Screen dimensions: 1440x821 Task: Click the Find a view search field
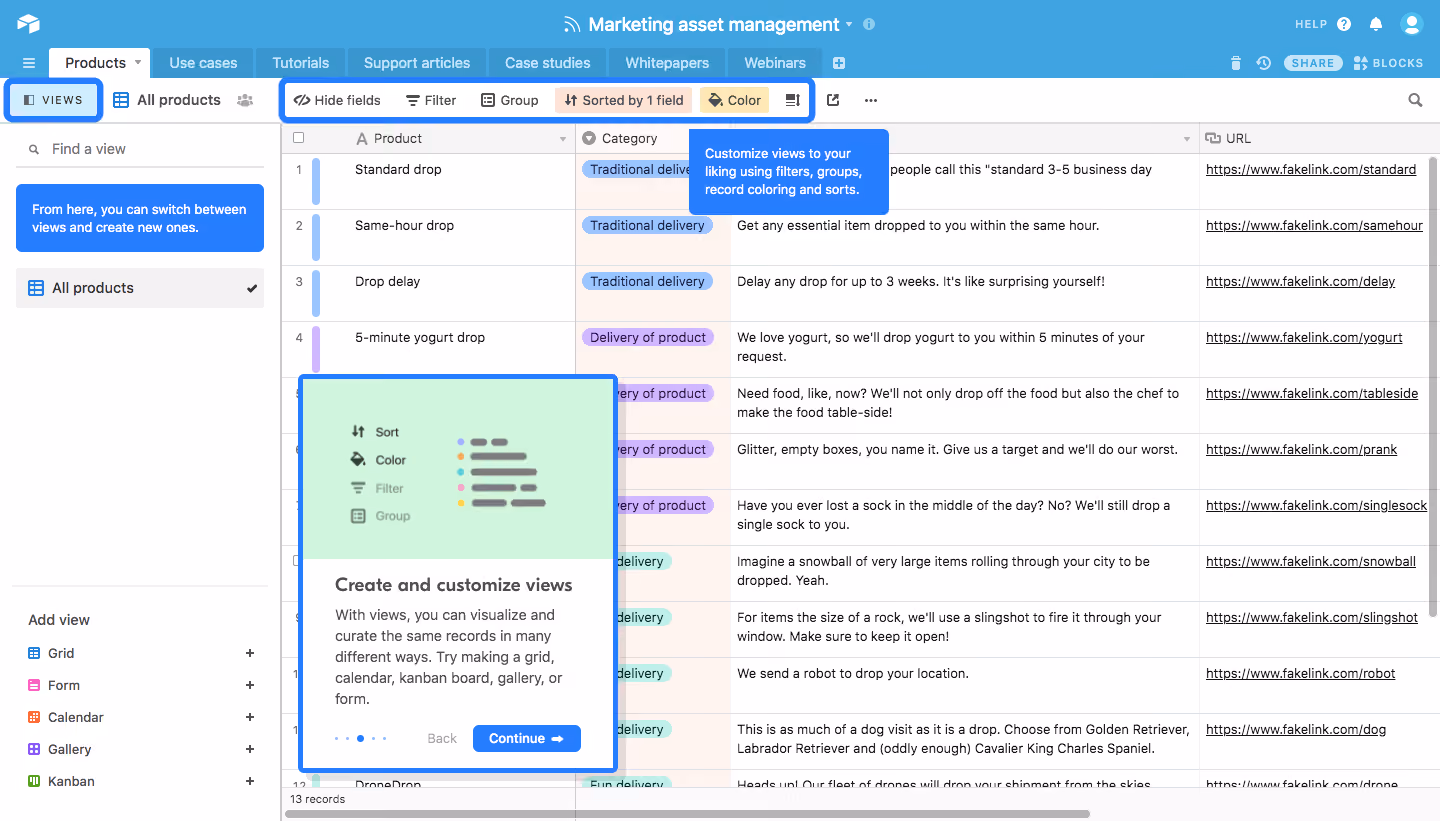tap(140, 149)
